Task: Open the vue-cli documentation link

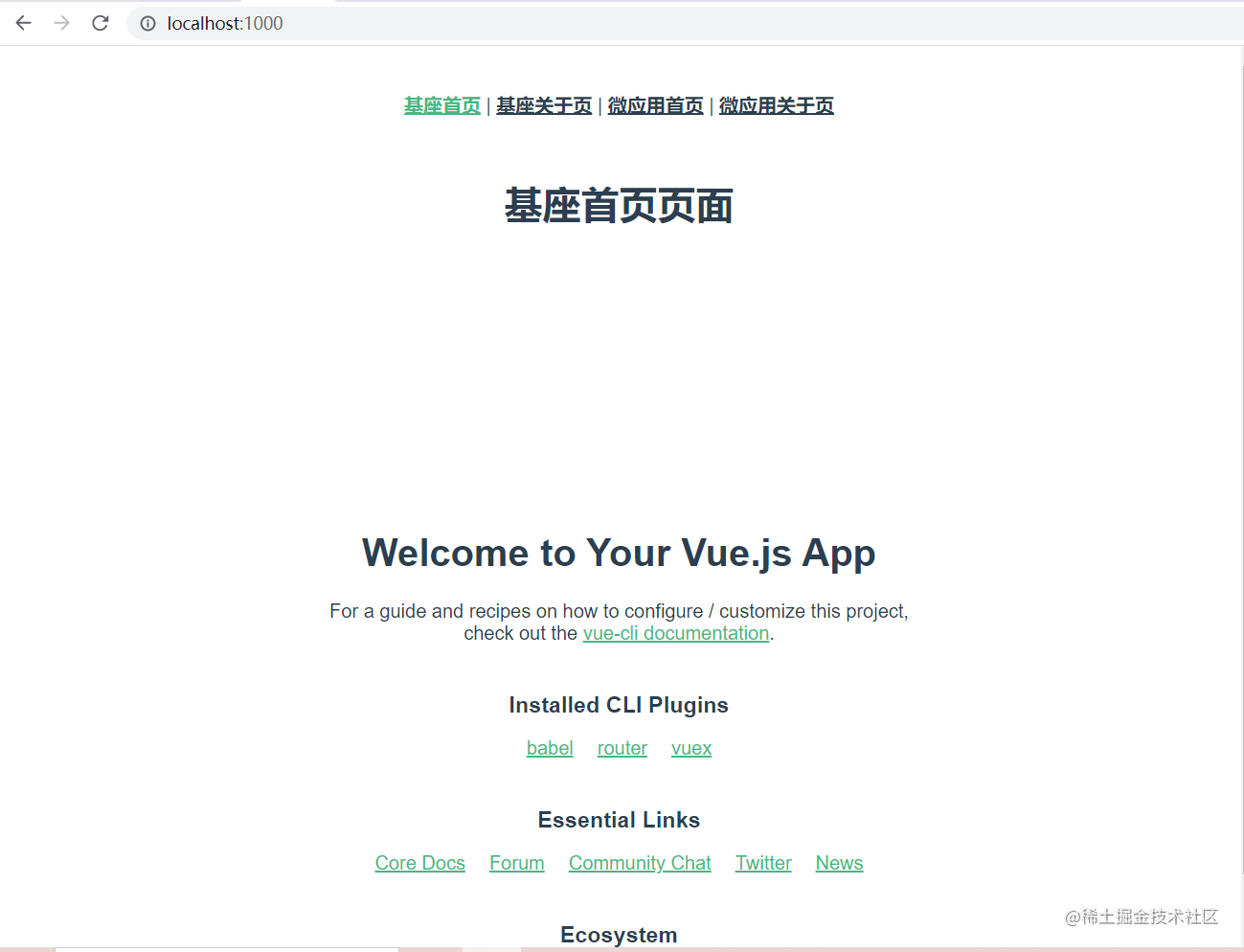Action: (x=676, y=633)
